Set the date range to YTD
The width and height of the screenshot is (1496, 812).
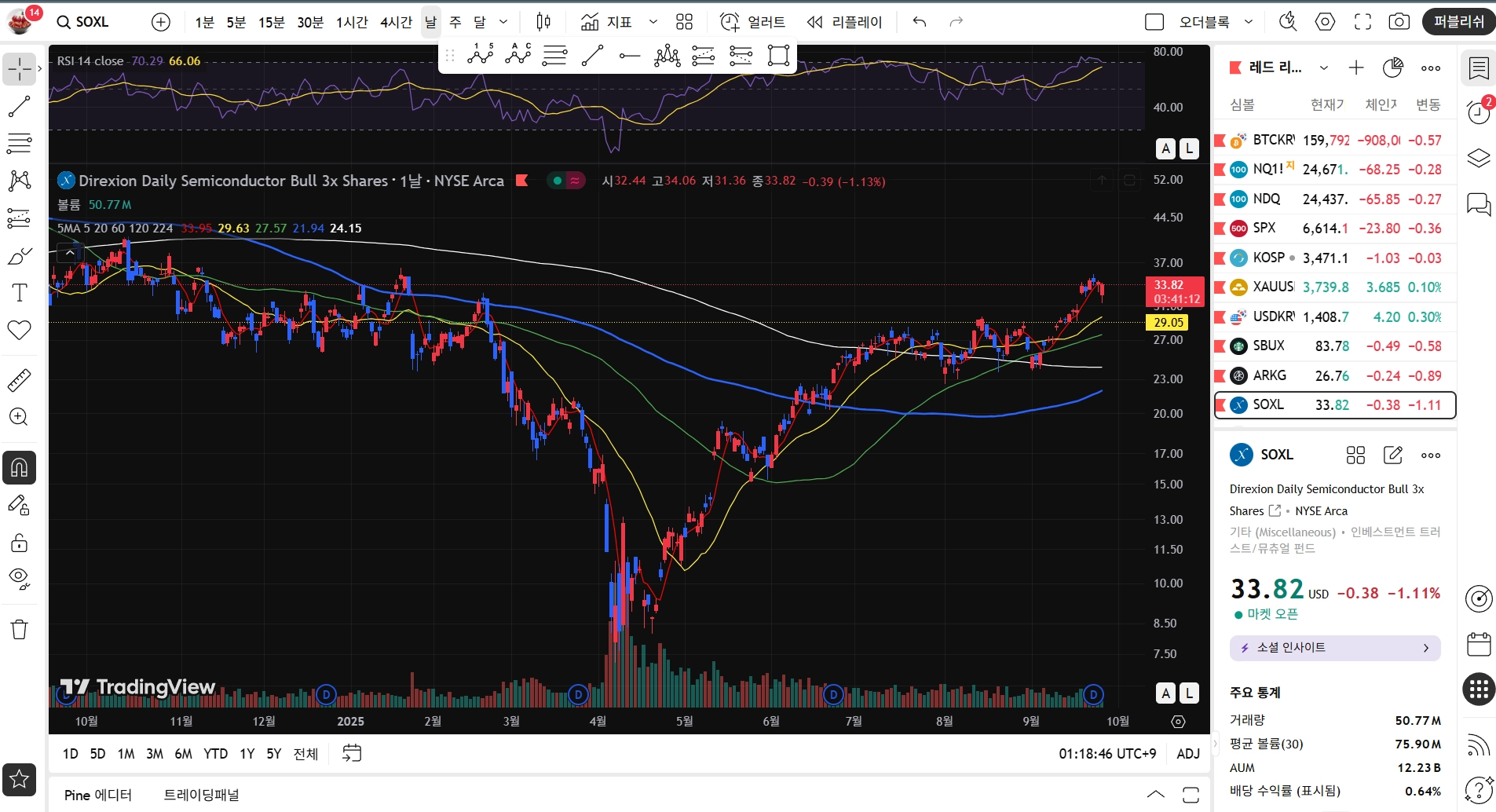point(215,754)
